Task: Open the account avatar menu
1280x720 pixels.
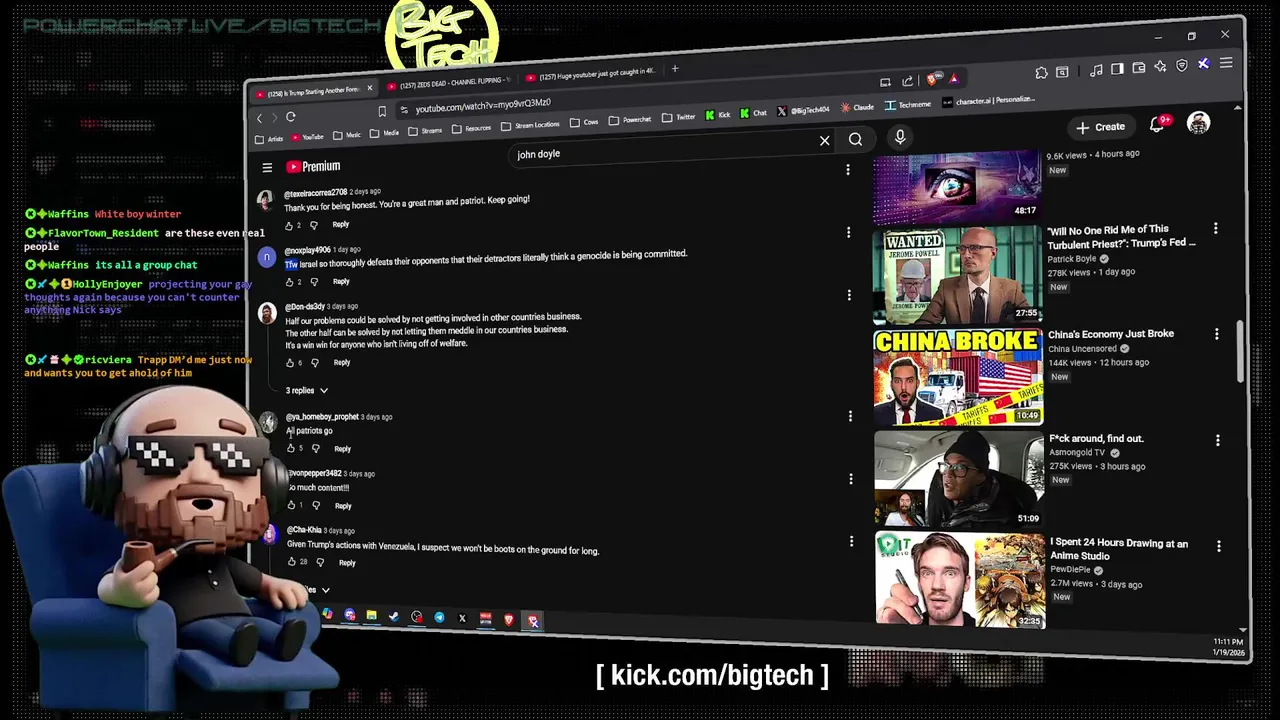Action: [1198, 123]
